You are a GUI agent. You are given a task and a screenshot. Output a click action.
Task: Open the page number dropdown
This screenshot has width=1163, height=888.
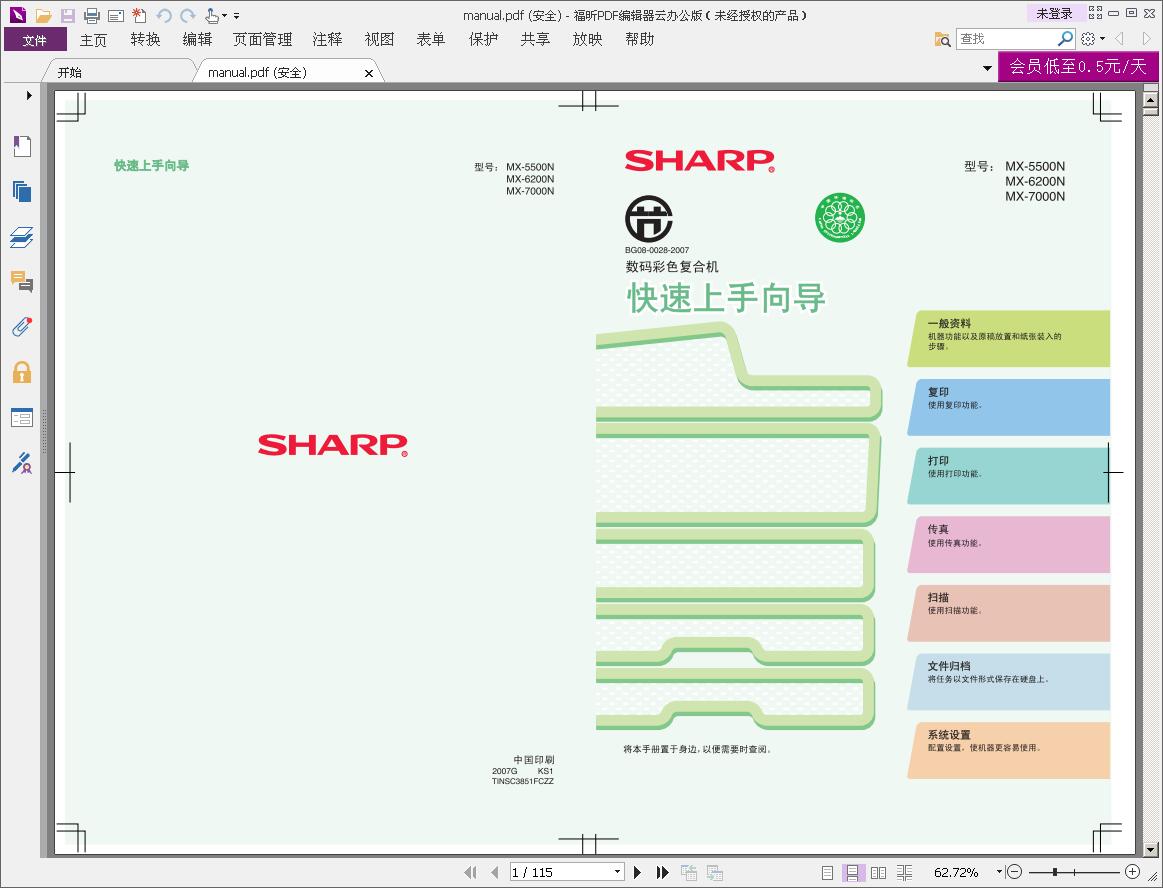coord(617,872)
